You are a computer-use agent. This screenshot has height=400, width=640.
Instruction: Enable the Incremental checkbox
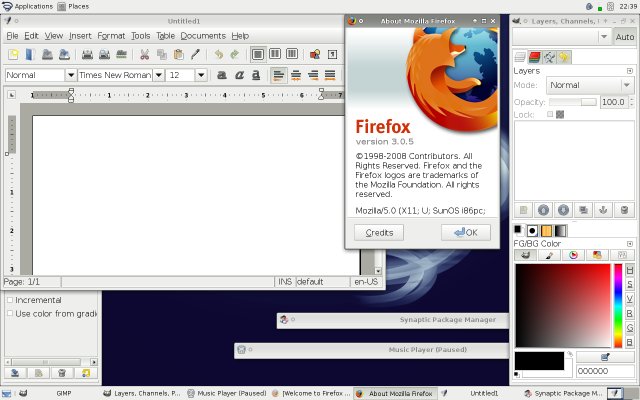click(10, 300)
